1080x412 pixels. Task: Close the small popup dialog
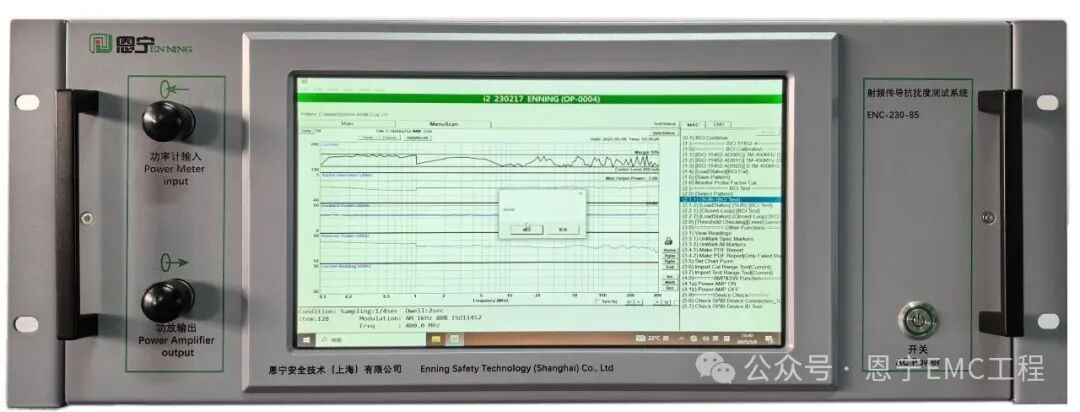[x=579, y=194]
